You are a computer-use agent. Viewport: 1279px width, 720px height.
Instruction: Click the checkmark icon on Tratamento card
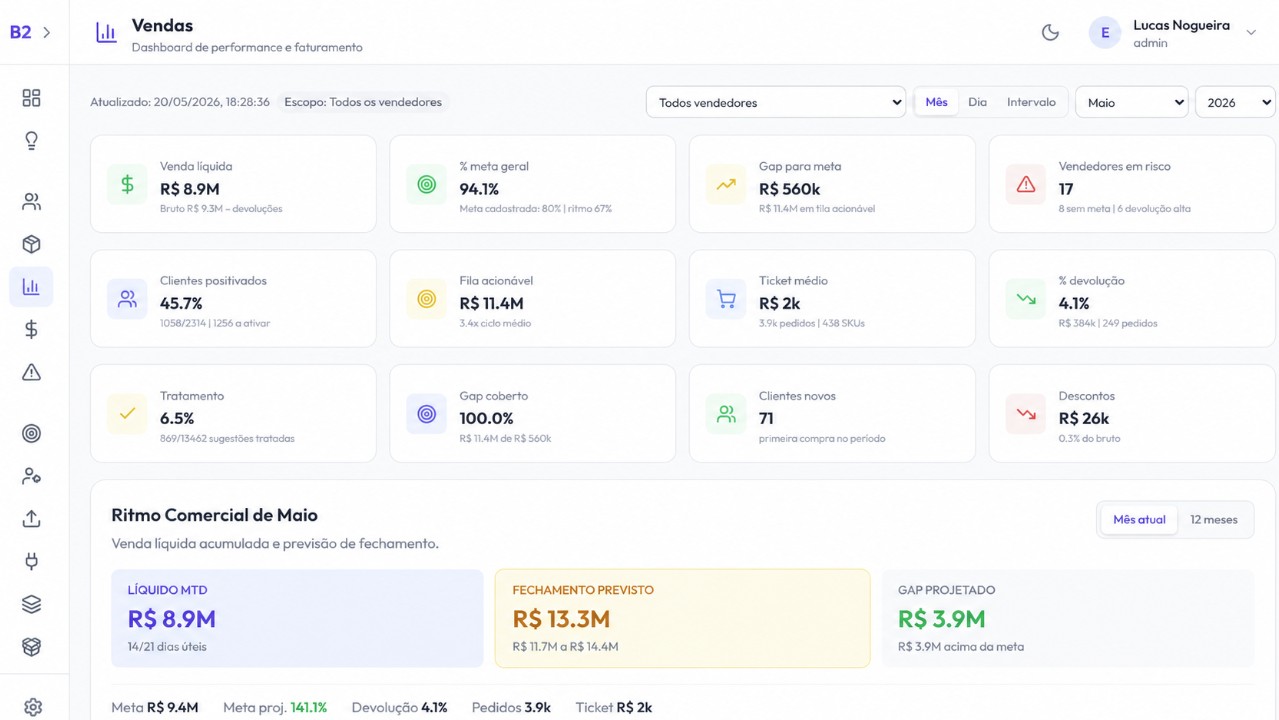tap(127, 414)
